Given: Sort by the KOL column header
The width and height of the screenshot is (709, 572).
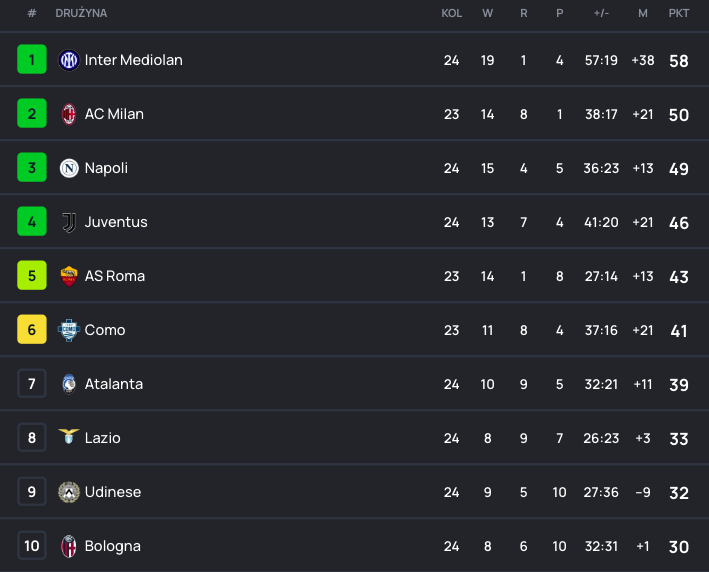Looking at the screenshot, I should click(451, 13).
